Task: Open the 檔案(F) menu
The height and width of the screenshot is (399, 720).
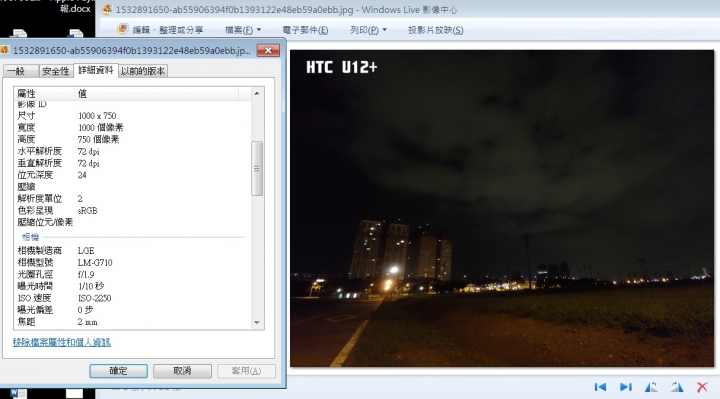Action: 243,30
